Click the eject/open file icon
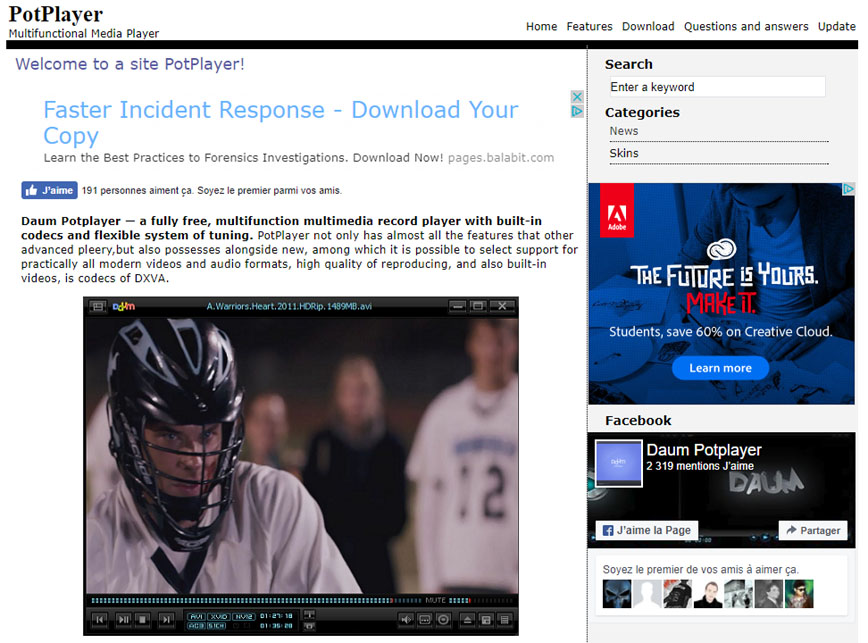868x643 pixels. [467, 620]
